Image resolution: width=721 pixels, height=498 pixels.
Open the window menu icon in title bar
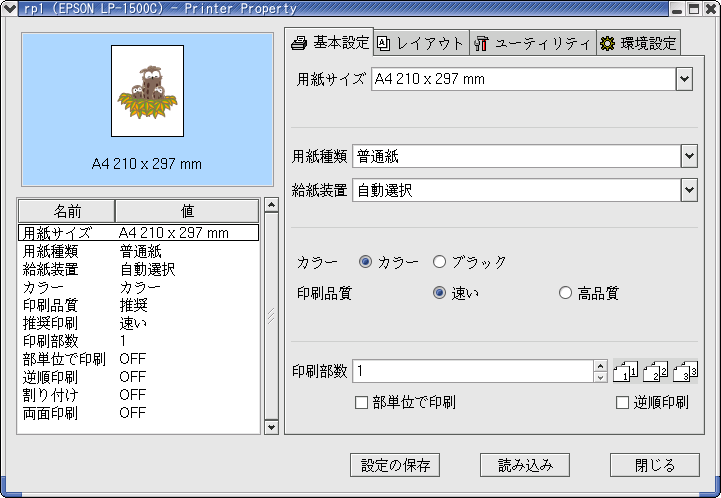click(x=8, y=8)
